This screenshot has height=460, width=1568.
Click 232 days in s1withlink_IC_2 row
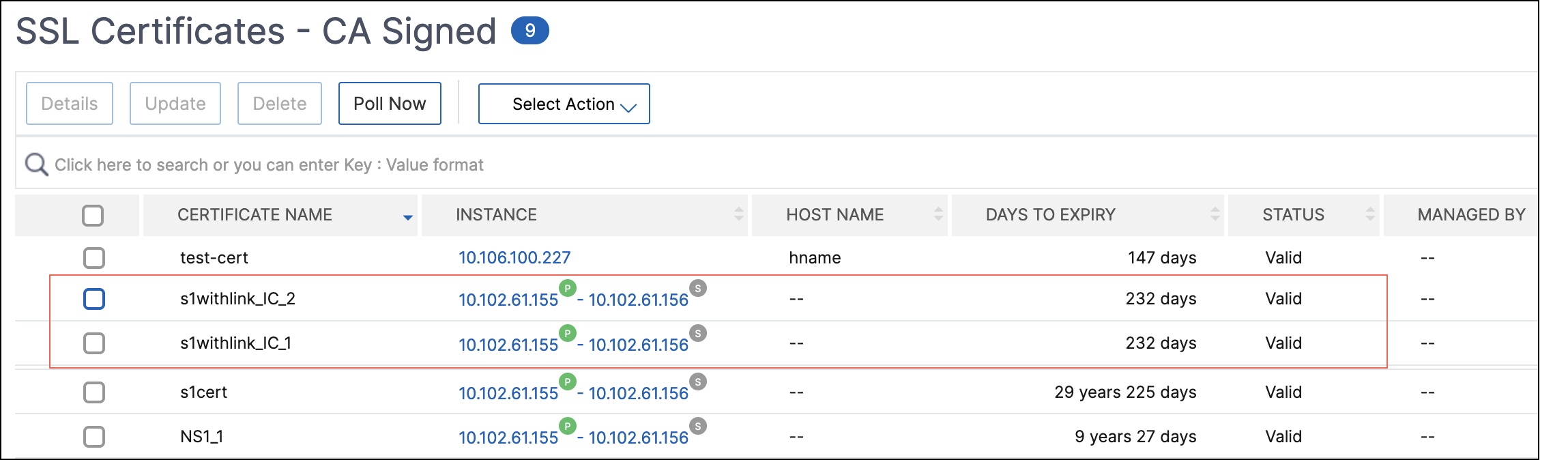click(x=1161, y=298)
